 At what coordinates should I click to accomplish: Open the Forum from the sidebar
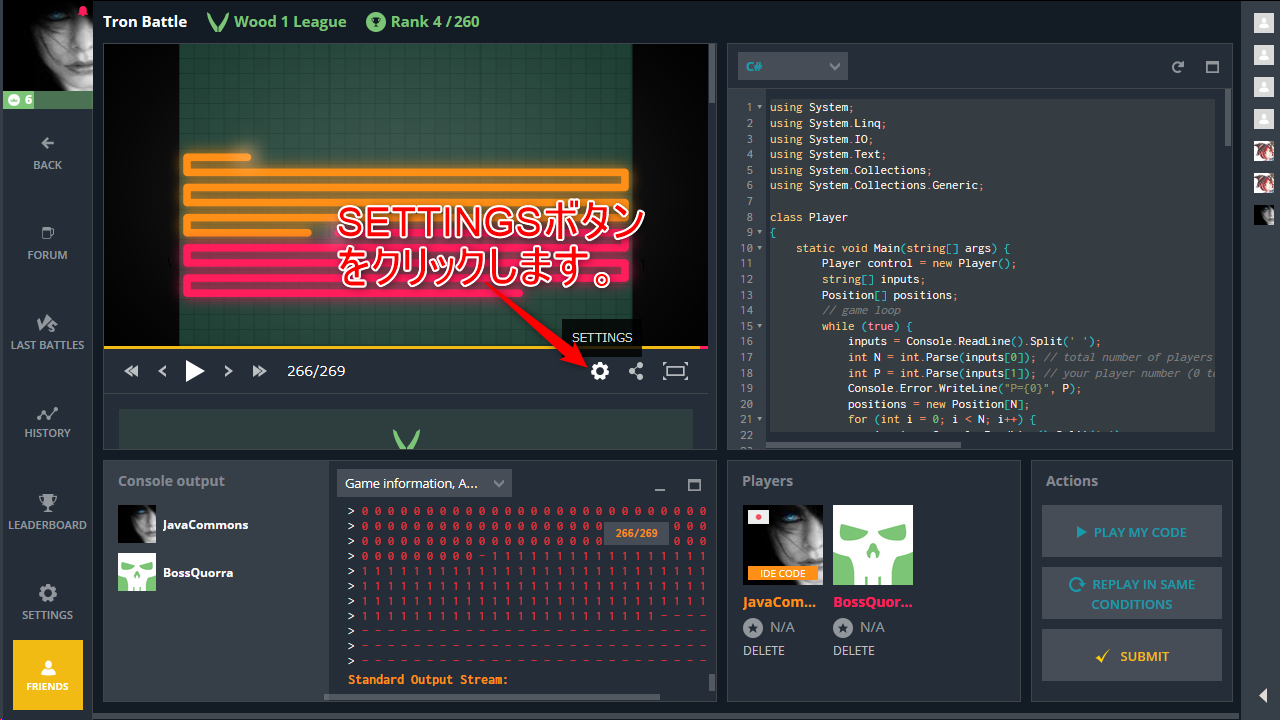pos(47,243)
